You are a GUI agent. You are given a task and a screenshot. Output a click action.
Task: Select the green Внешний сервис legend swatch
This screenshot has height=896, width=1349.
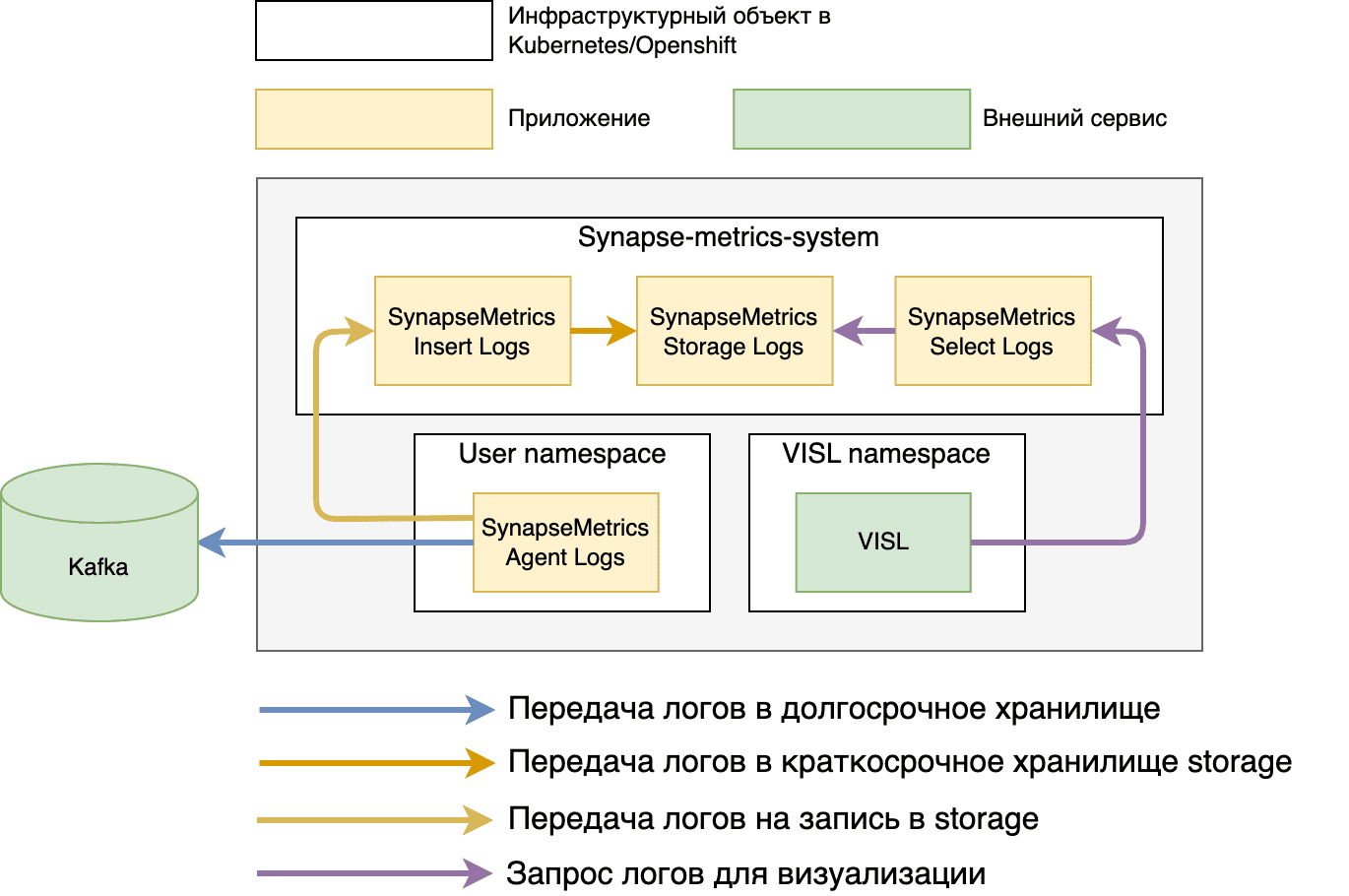click(853, 118)
